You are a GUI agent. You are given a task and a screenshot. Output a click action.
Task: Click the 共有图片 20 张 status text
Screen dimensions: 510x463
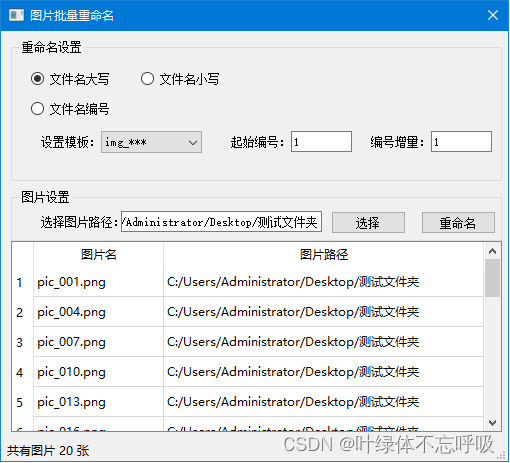[x=48, y=451]
